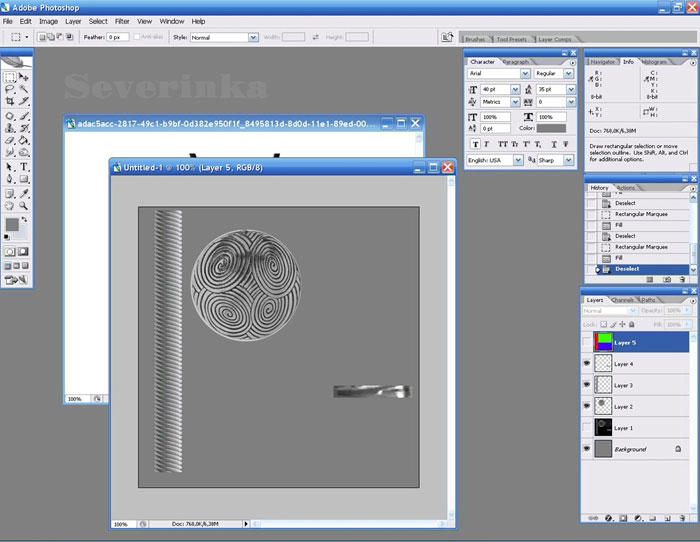
Task: Select the Rectangular Marquee tool
Action: (10, 77)
